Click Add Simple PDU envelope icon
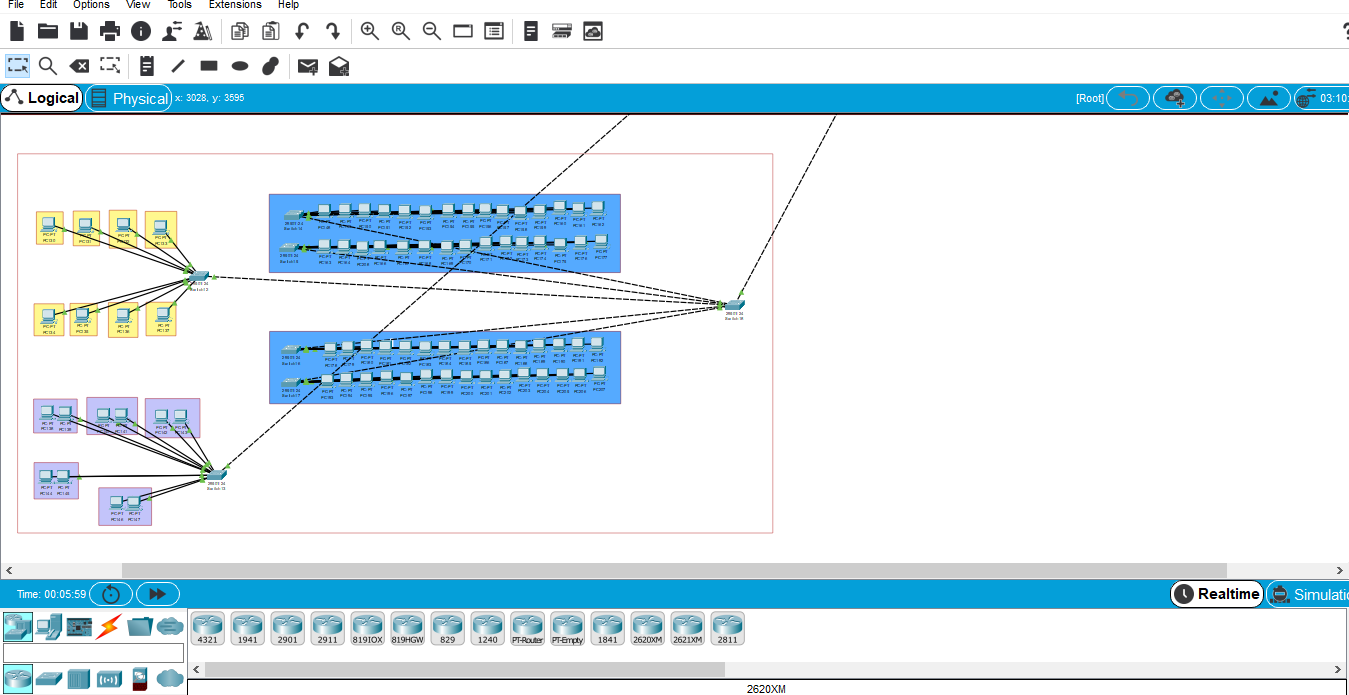Viewport: 1349px width, 695px height. click(x=308, y=66)
